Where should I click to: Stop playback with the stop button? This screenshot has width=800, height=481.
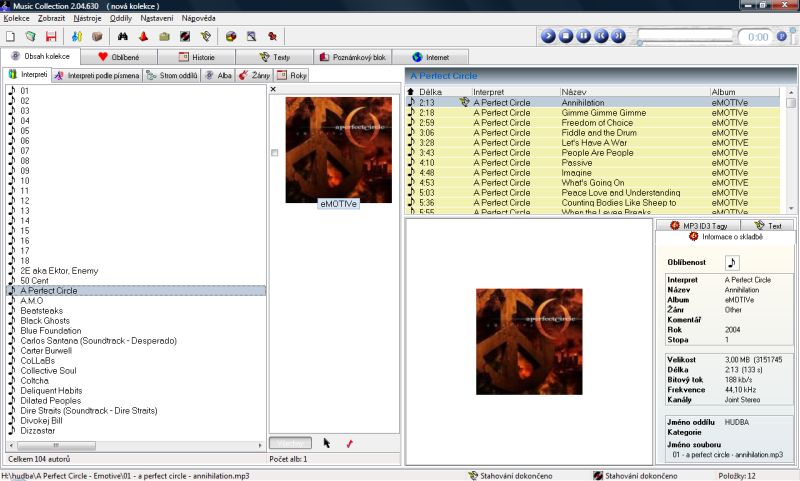tap(566, 36)
